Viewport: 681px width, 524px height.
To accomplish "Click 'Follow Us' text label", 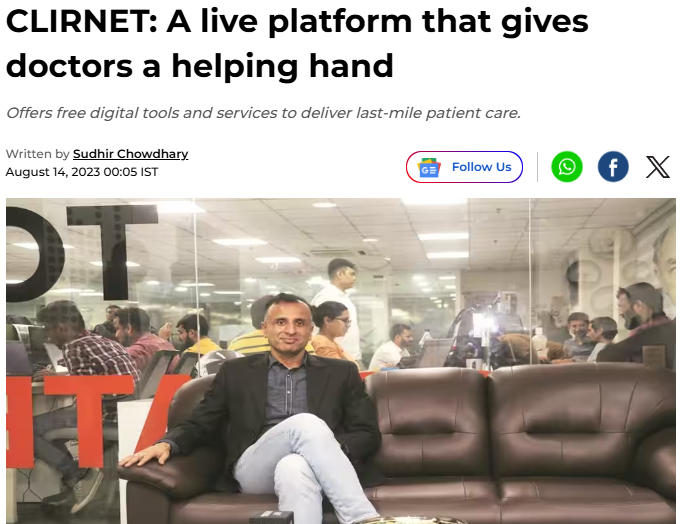I will [482, 167].
